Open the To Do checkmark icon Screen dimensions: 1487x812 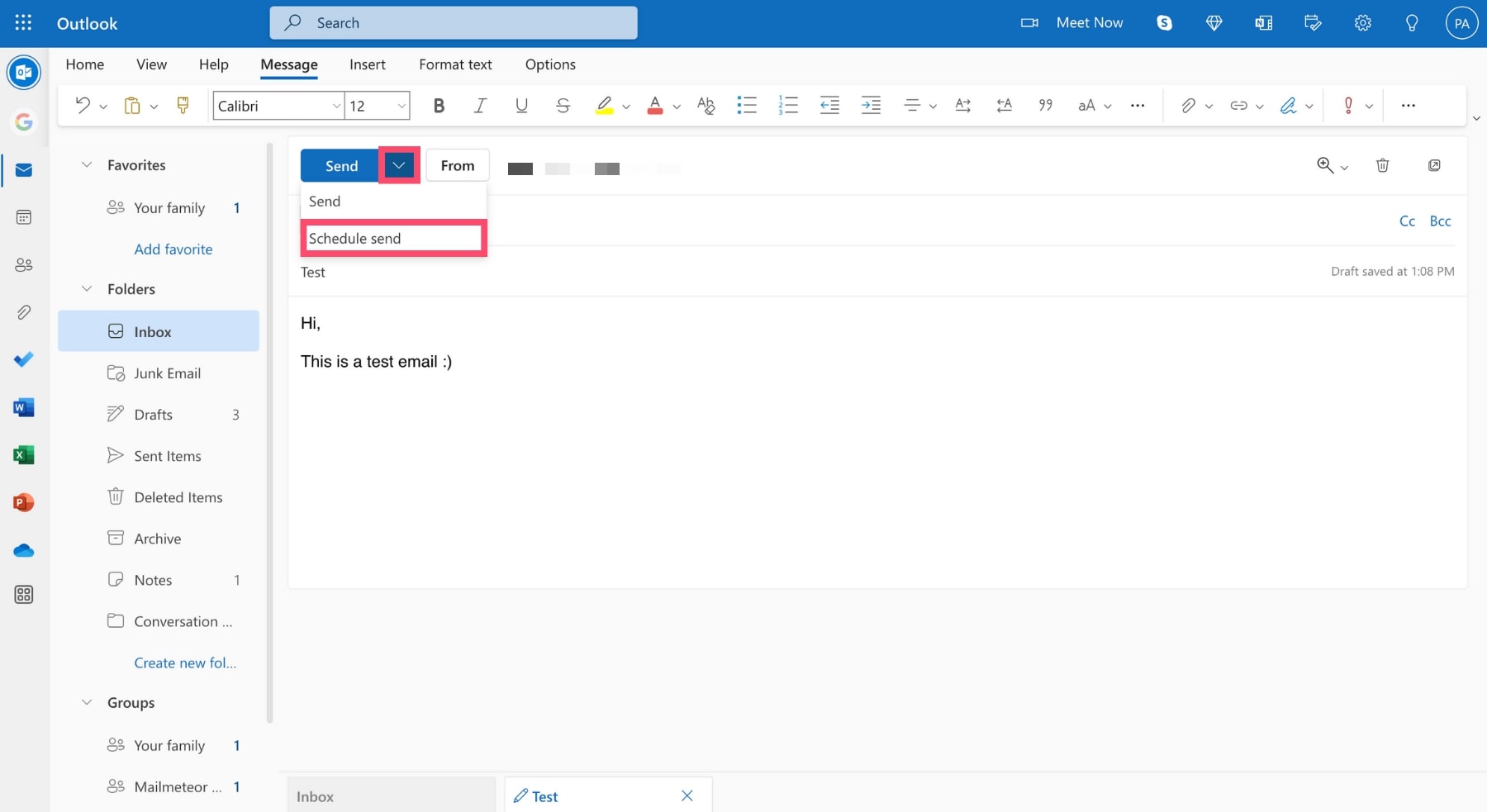click(24, 359)
